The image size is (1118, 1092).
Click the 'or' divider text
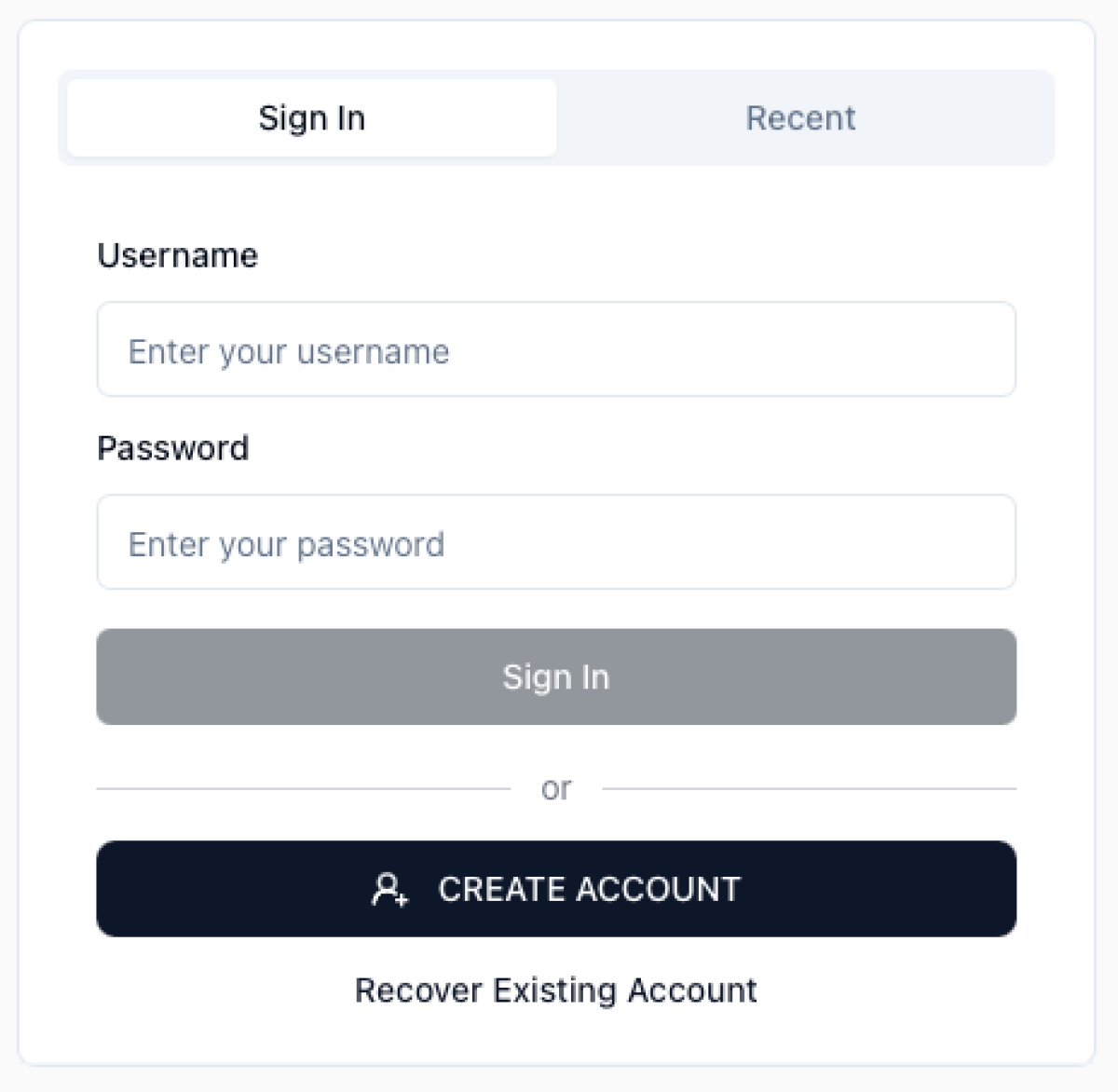(x=556, y=789)
